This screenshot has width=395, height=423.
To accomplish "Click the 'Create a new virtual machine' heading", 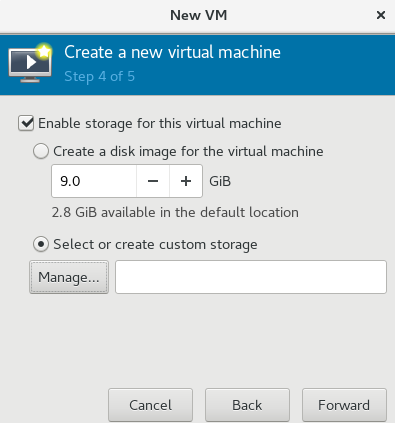I will [x=172, y=52].
